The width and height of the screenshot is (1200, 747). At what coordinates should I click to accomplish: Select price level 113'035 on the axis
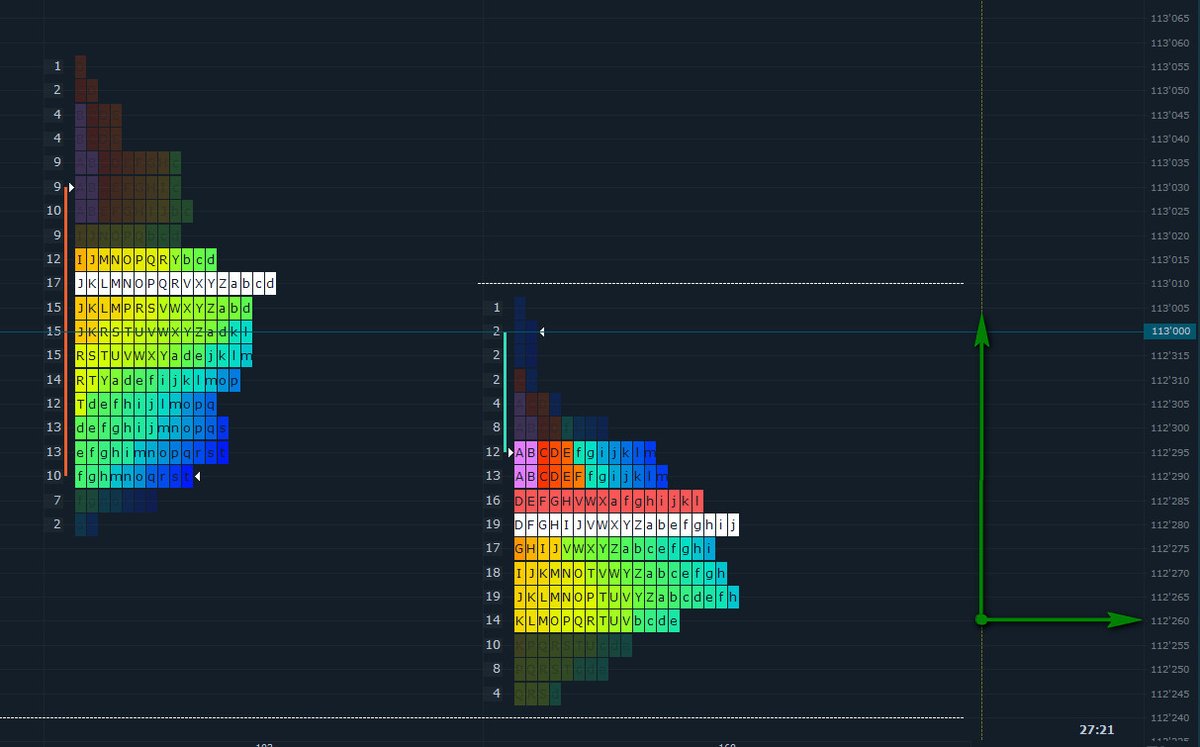(1170, 163)
